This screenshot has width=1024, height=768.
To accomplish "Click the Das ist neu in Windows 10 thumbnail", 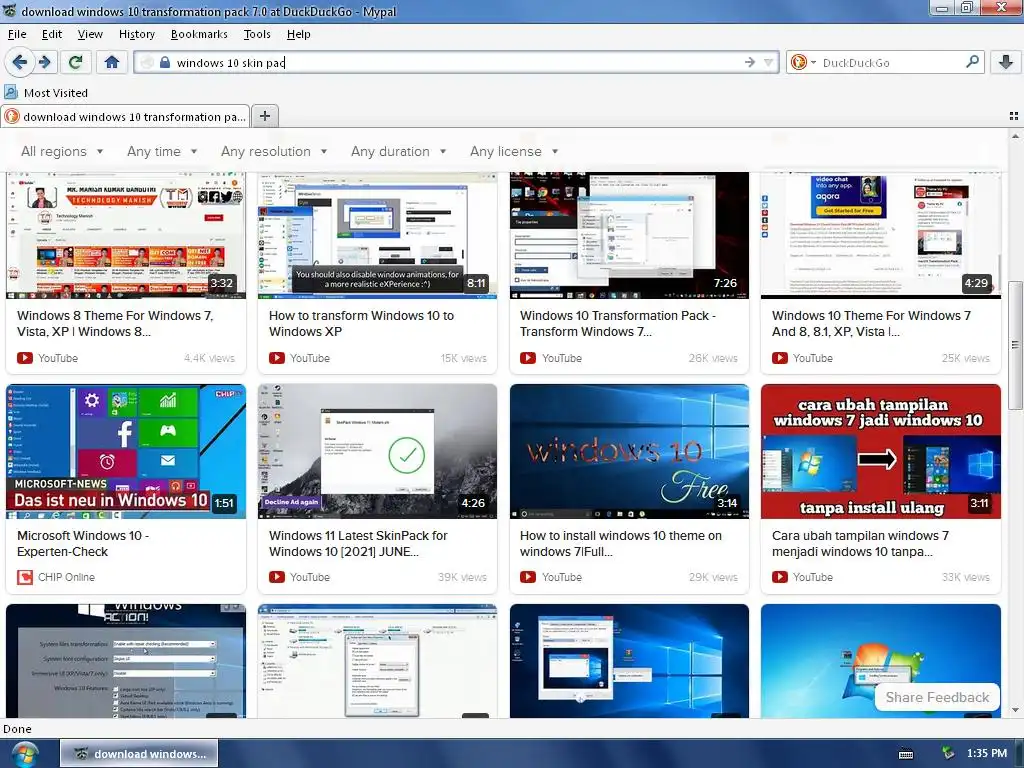I will [126, 451].
